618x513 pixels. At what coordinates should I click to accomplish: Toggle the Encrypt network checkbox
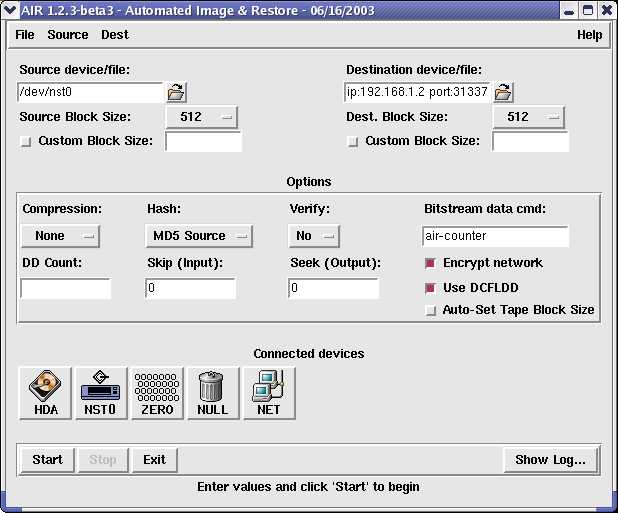(431, 263)
